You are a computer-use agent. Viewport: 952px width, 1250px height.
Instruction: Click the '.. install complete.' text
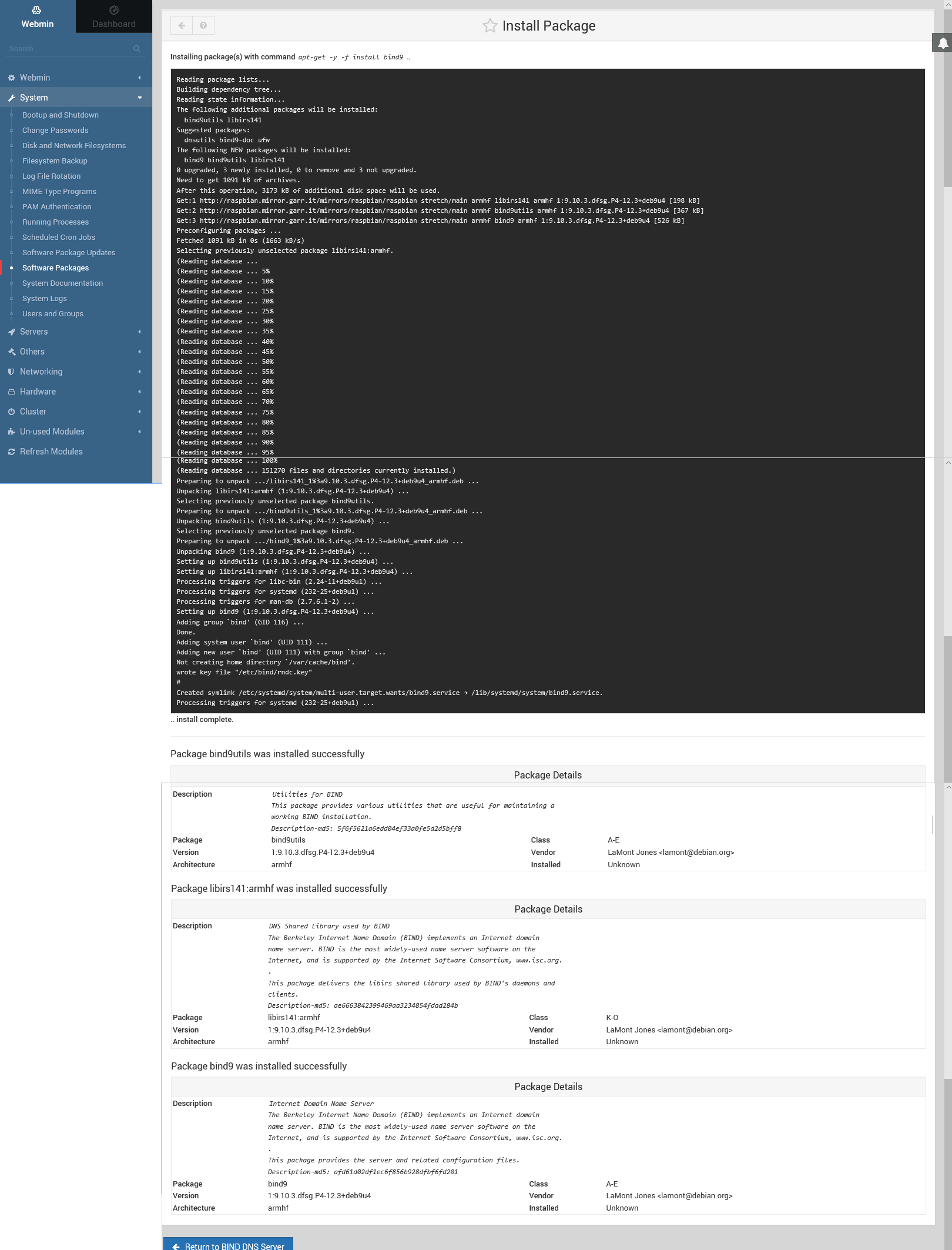coord(202,720)
